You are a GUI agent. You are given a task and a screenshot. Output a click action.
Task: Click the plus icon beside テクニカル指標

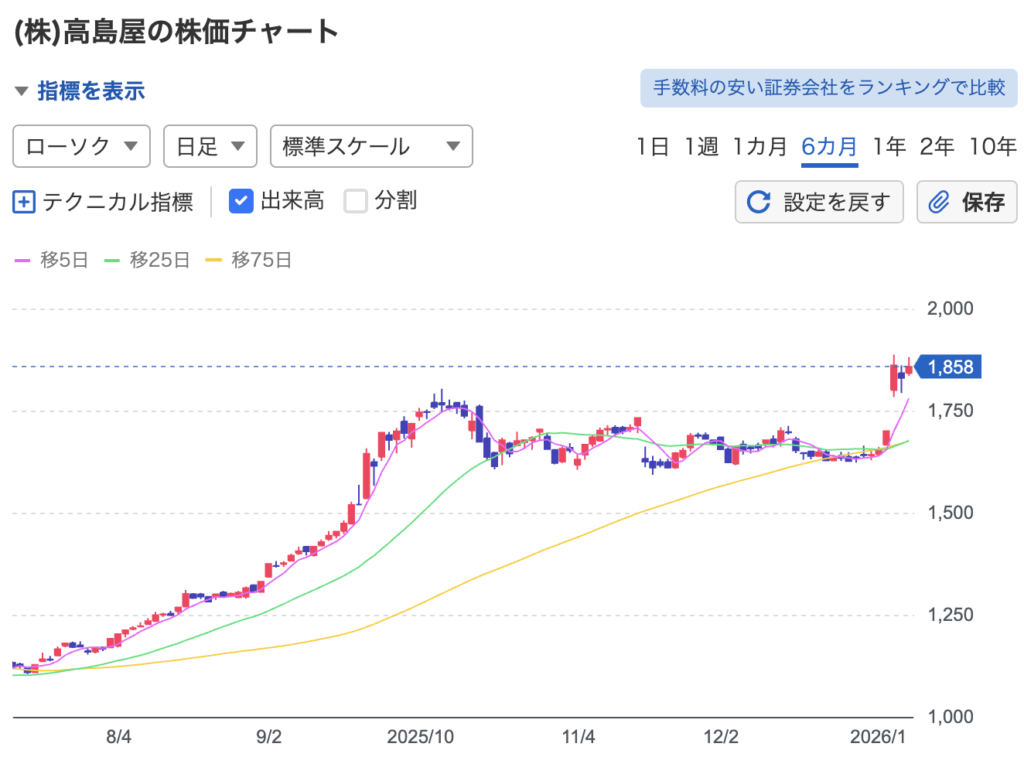[x=24, y=202]
